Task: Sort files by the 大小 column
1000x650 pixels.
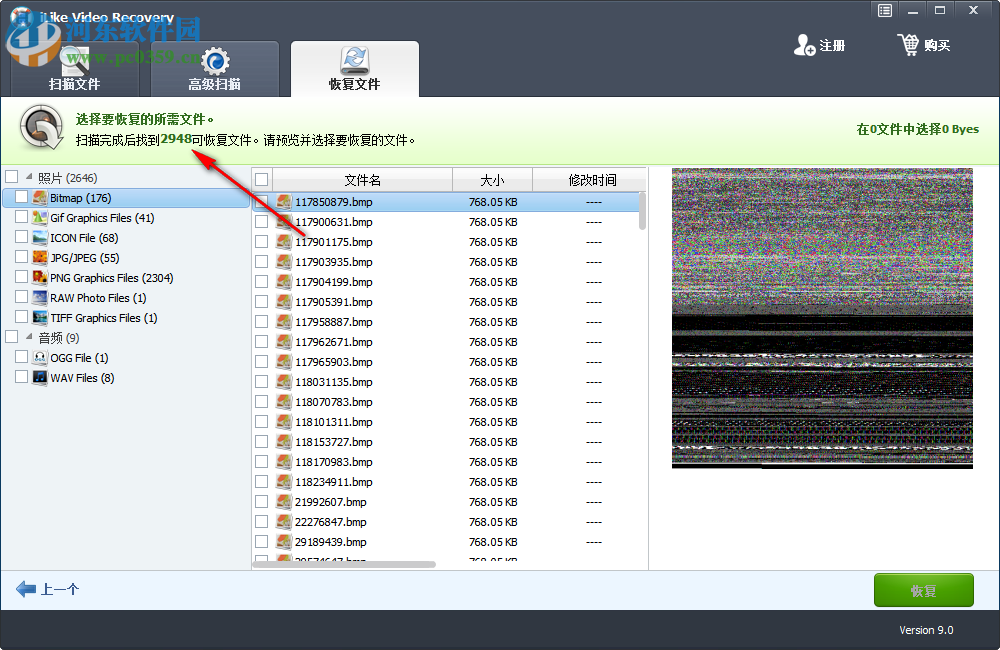Action: click(x=492, y=179)
